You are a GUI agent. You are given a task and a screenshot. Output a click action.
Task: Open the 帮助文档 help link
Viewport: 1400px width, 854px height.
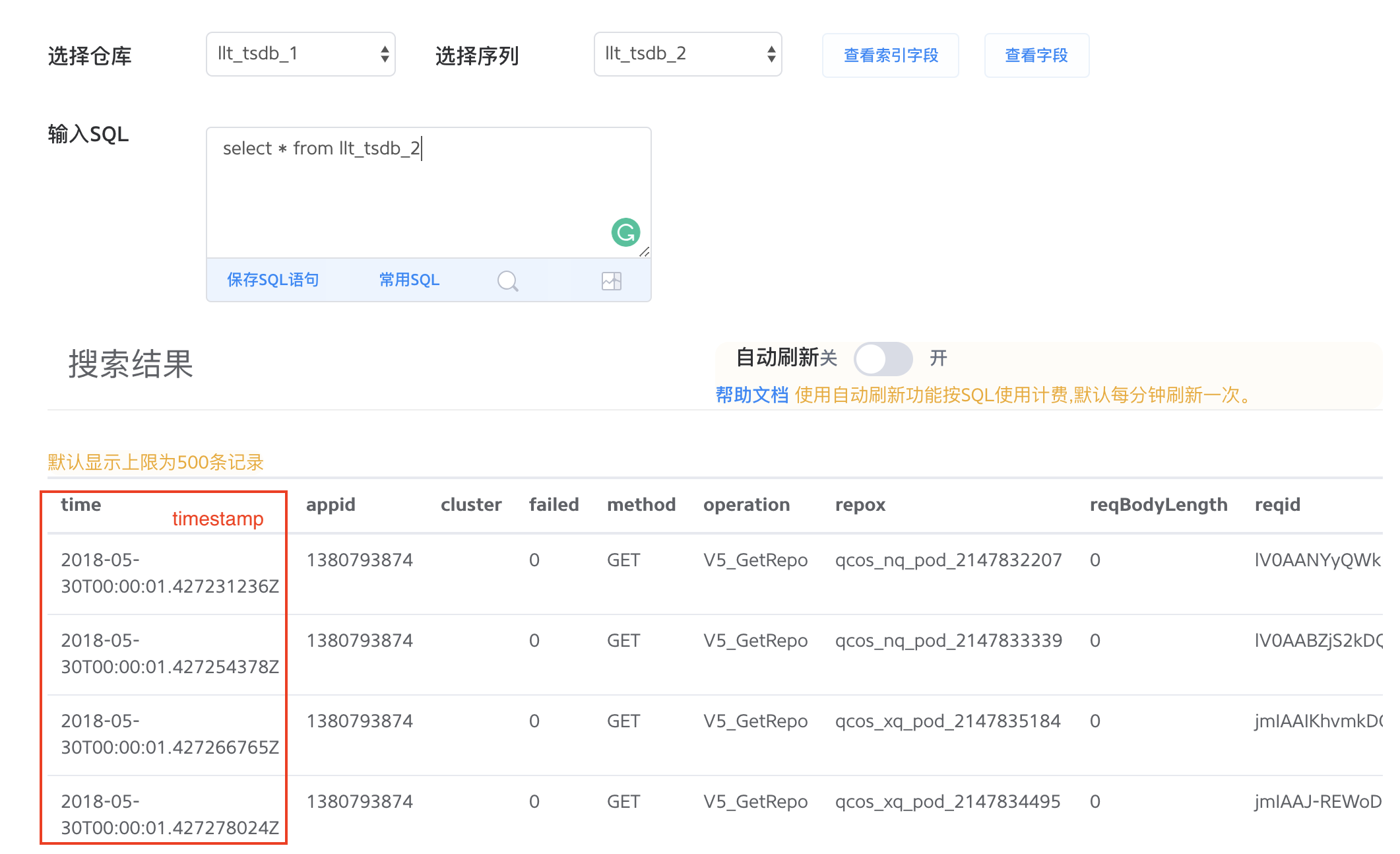pos(751,395)
